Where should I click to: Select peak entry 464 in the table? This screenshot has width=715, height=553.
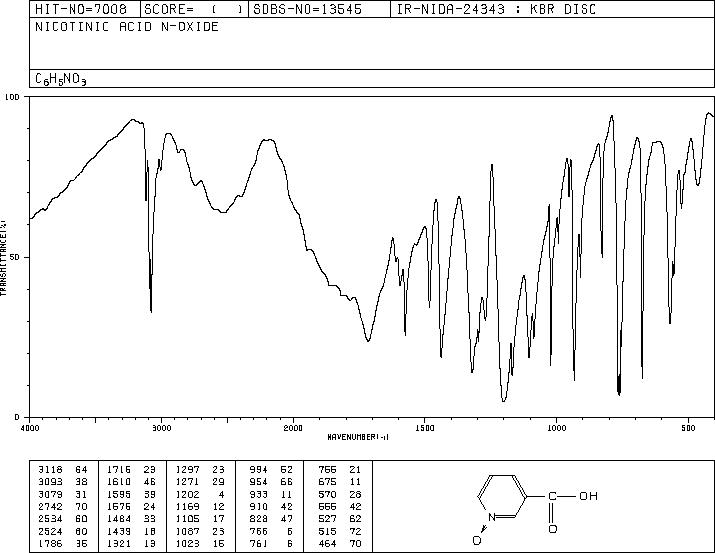(x=327, y=543)
